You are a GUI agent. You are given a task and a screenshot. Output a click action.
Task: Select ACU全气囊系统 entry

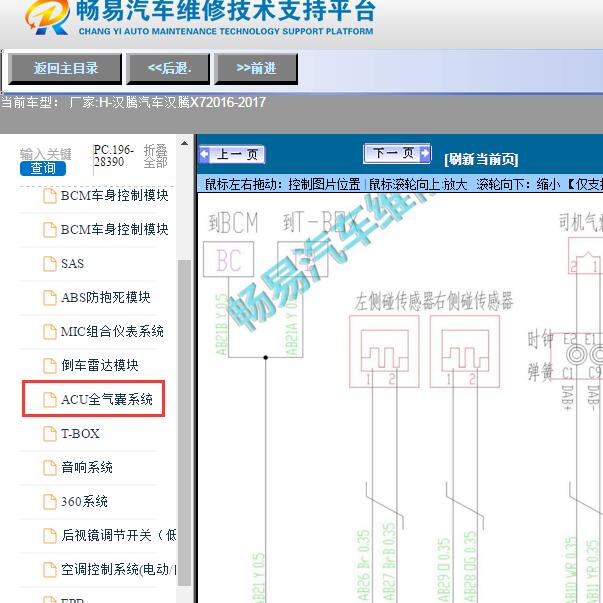pyautogui.click(x=107, y=399)
